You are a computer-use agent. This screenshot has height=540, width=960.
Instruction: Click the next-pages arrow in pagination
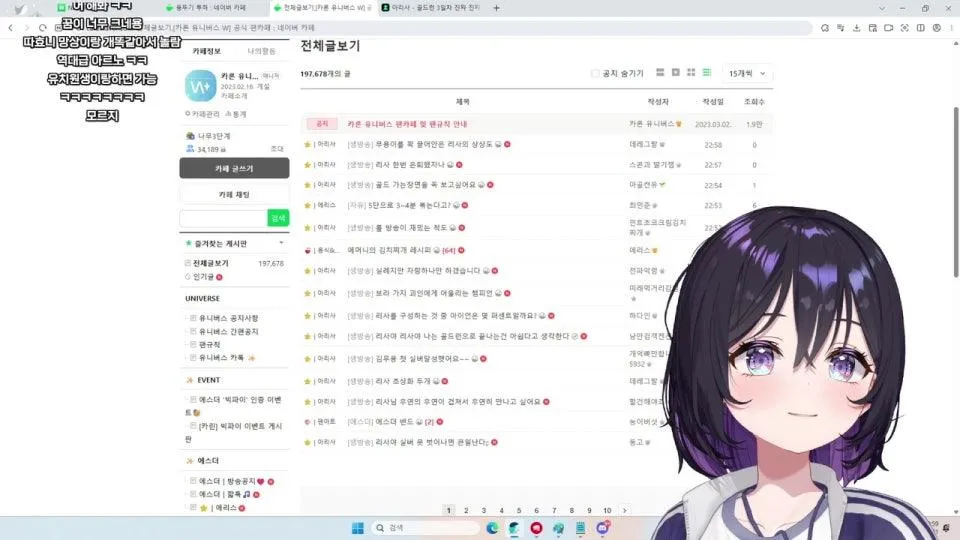[624, 511]
